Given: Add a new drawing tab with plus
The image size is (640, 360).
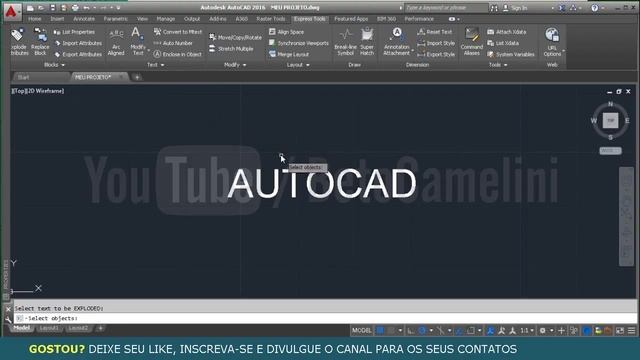Looking at the screenshot, I should pyautogui.click(x=137, y=77).
